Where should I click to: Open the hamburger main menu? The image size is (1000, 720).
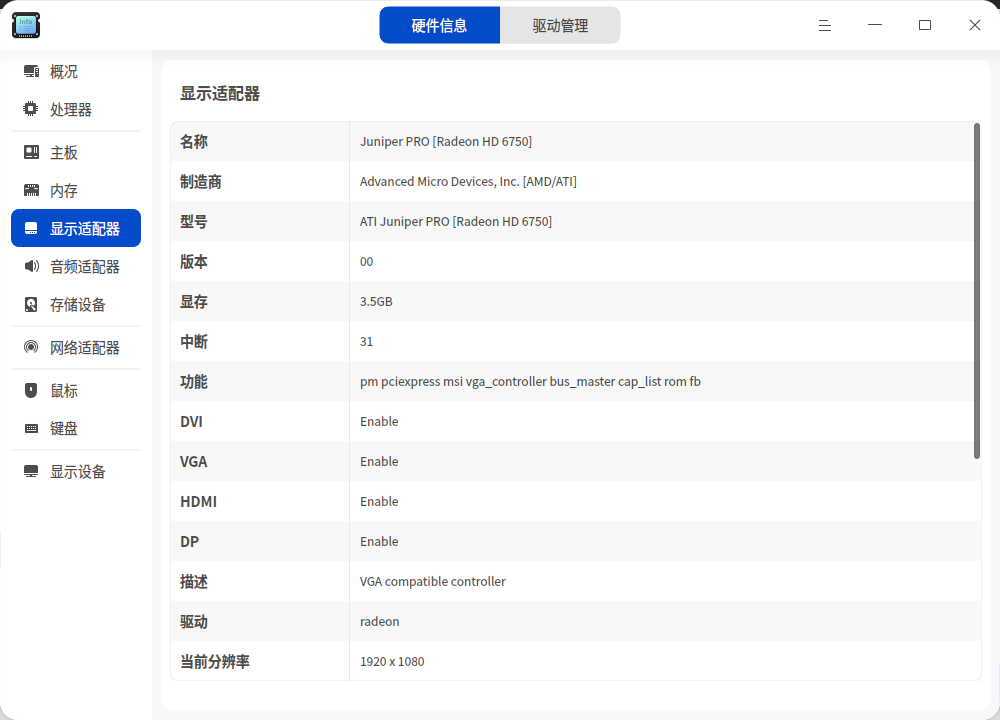pos(825,26)
